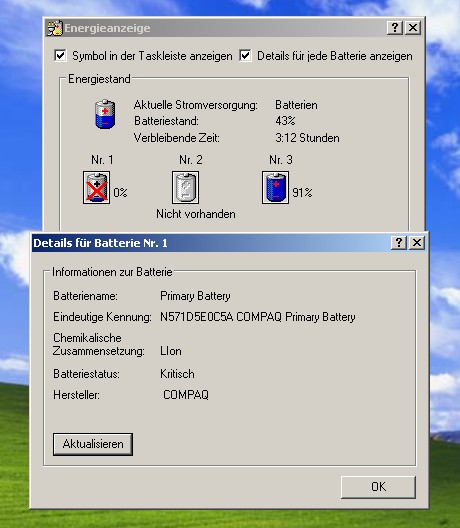
Task: Click the 'Aktuelle Stromversorgung:' label
Action: tap(196, 105)
